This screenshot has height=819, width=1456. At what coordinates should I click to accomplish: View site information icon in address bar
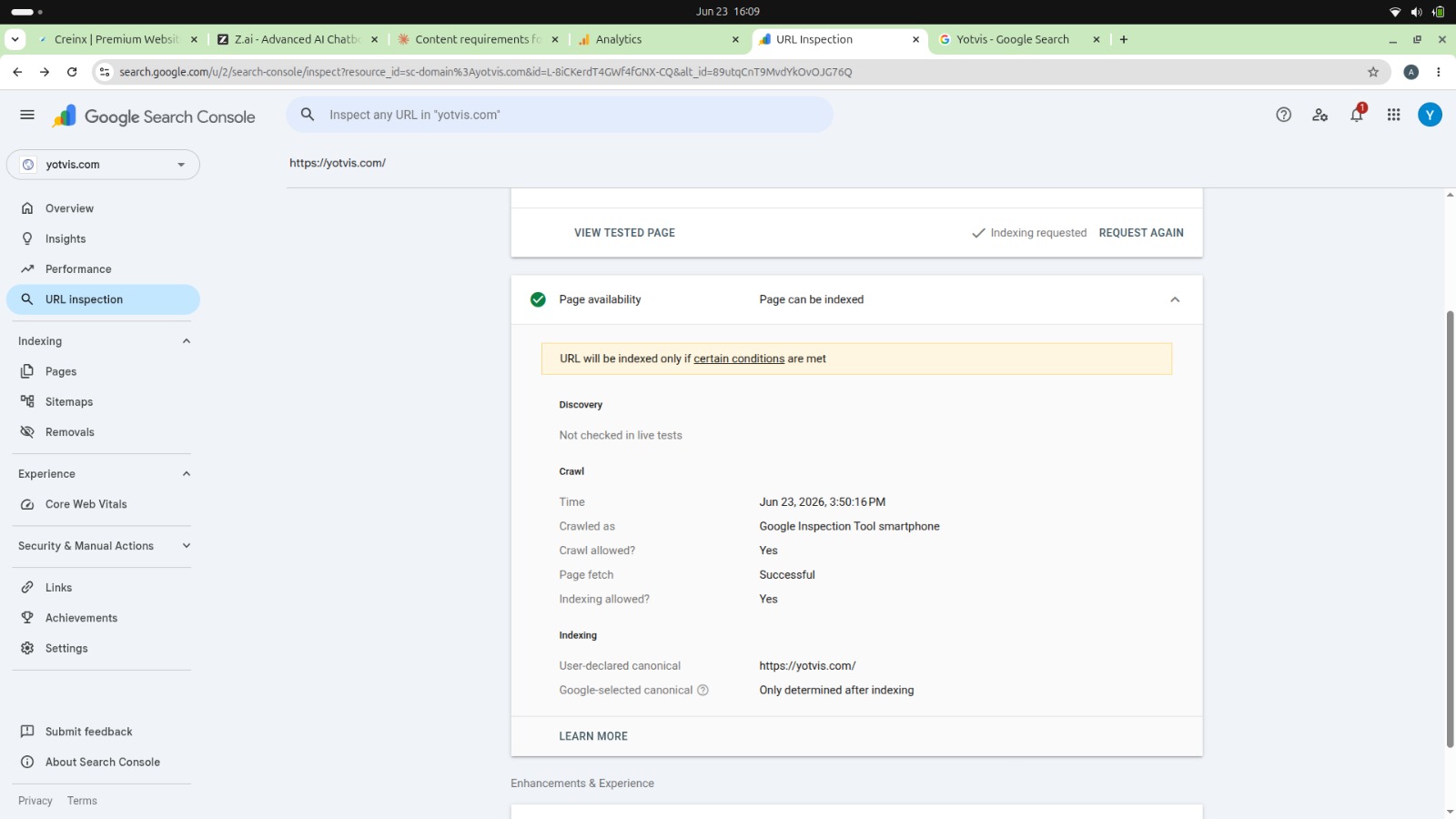105,72
